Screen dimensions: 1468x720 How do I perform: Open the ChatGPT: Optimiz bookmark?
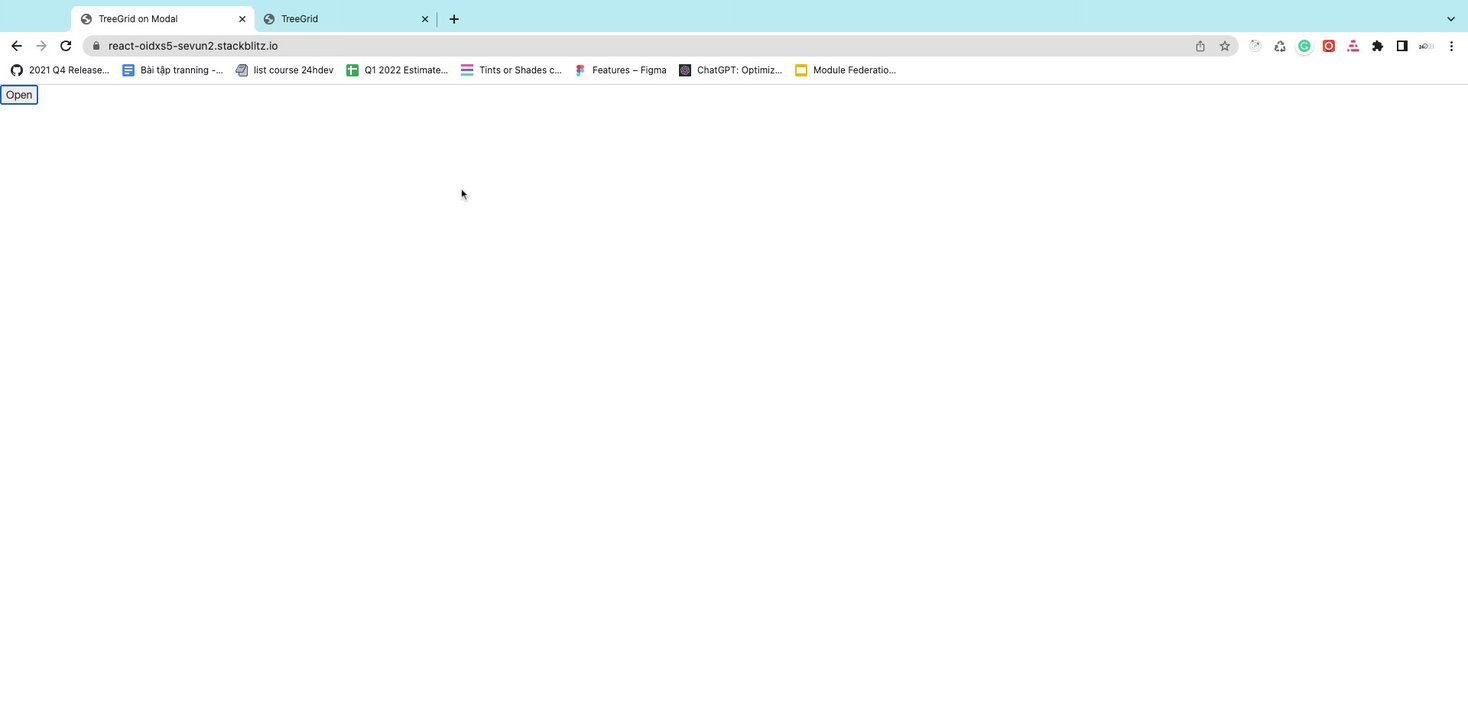coord(731,70)
